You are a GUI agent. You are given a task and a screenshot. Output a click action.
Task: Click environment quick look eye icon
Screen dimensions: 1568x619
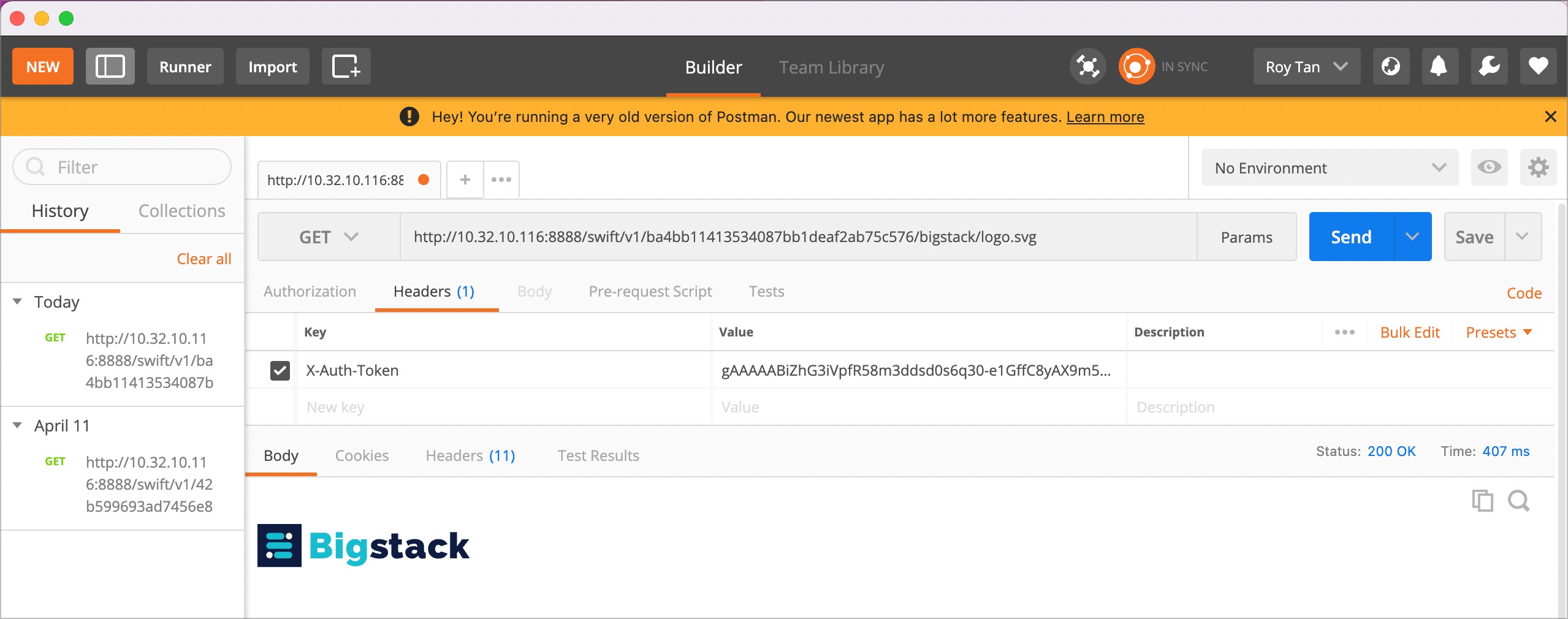coord(1489,167)
